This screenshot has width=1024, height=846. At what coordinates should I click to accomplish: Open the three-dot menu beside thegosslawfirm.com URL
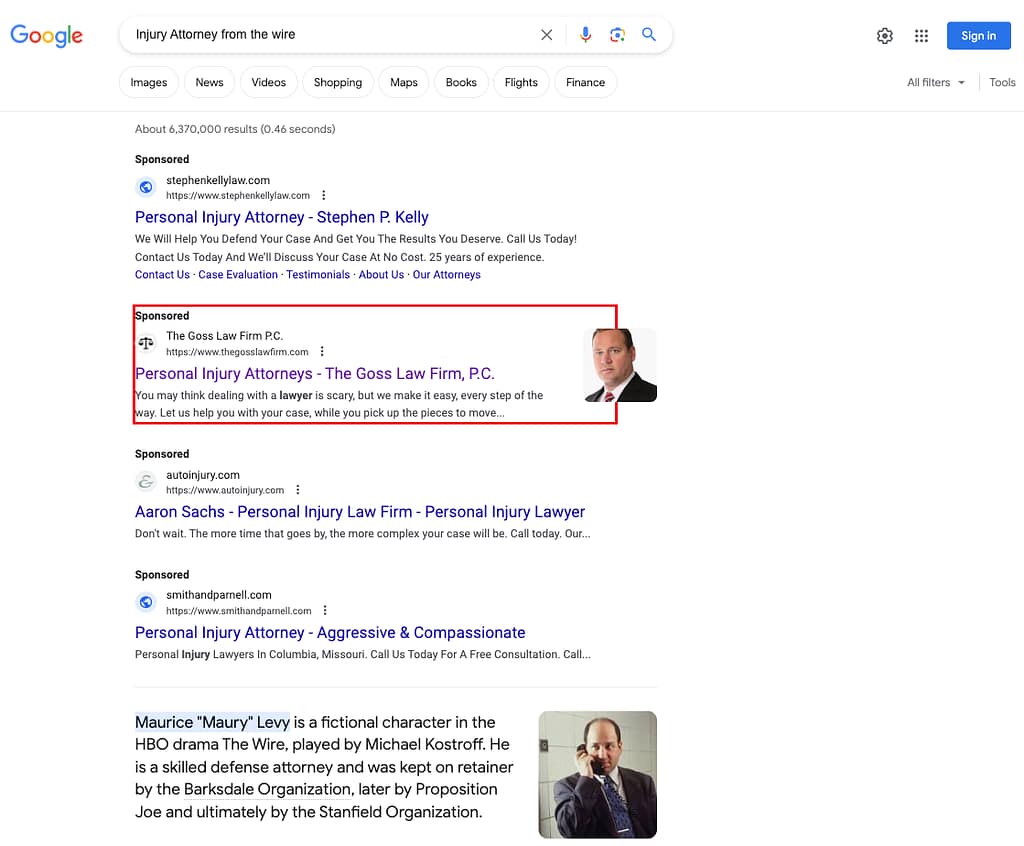click(x=322, y=351)
